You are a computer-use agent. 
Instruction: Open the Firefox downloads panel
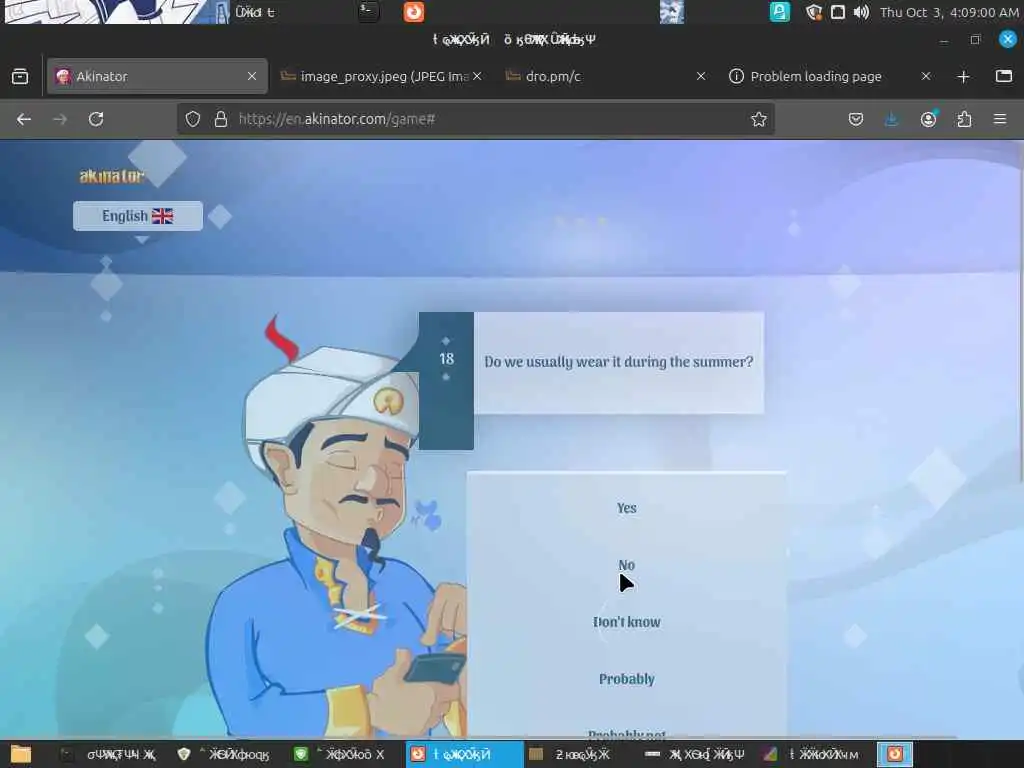coord(891,119)
